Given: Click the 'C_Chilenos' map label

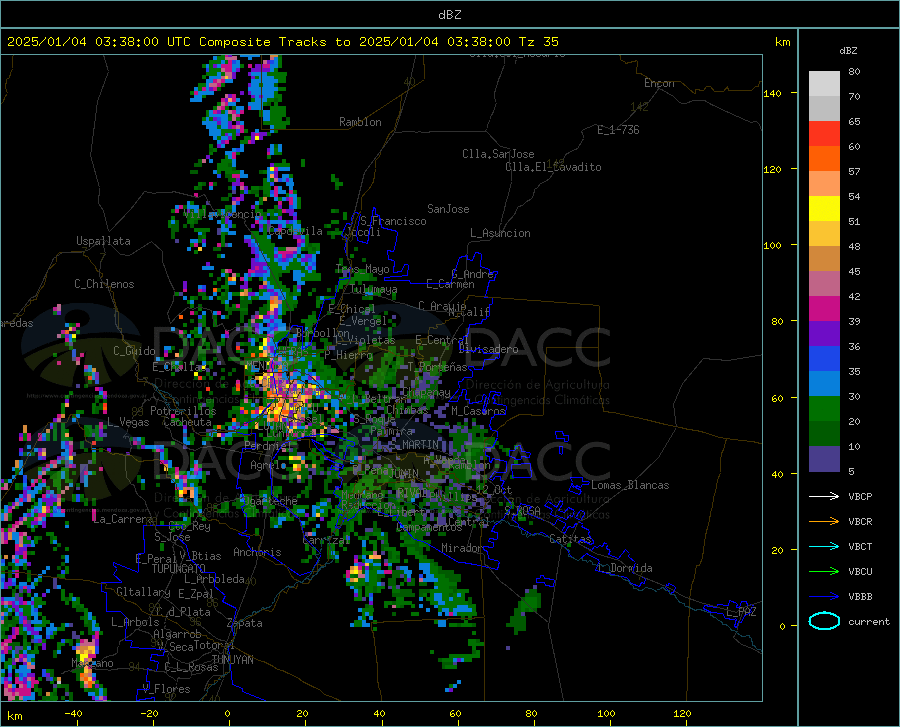Looking at the screenshot, I should tap(104, 284).
